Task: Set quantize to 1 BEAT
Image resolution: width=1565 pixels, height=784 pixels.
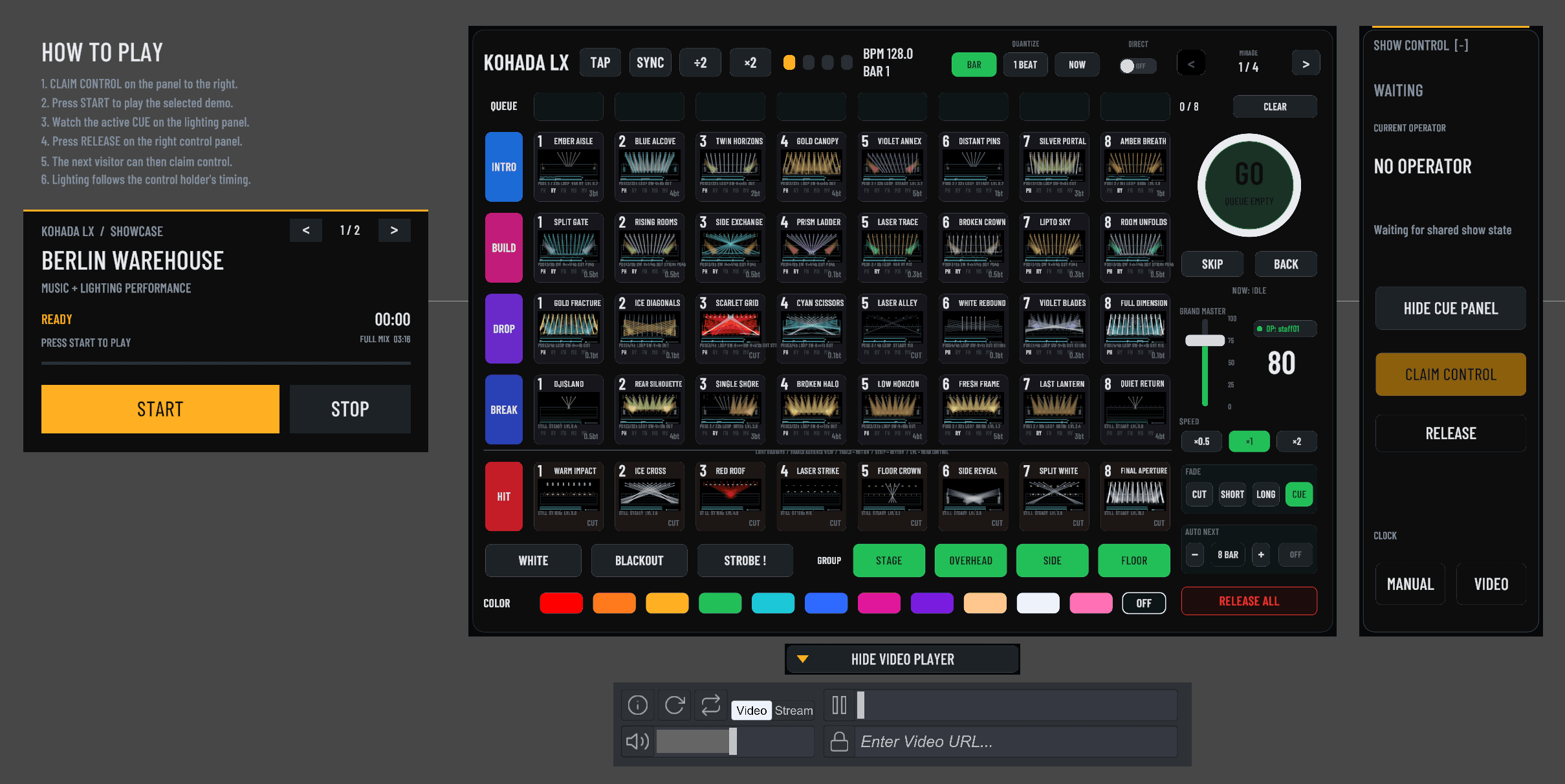Action: coord(1025,65)
